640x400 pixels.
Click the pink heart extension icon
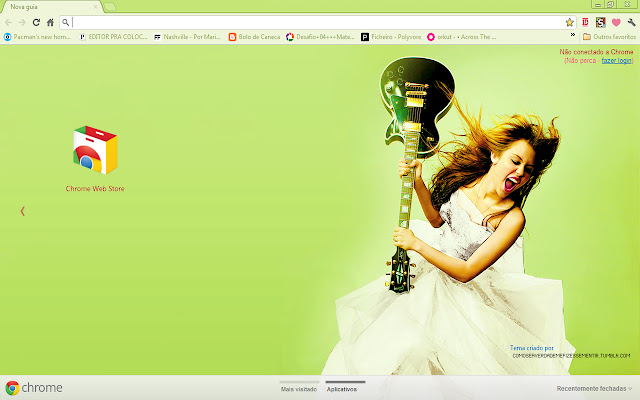tap(616, 22)
